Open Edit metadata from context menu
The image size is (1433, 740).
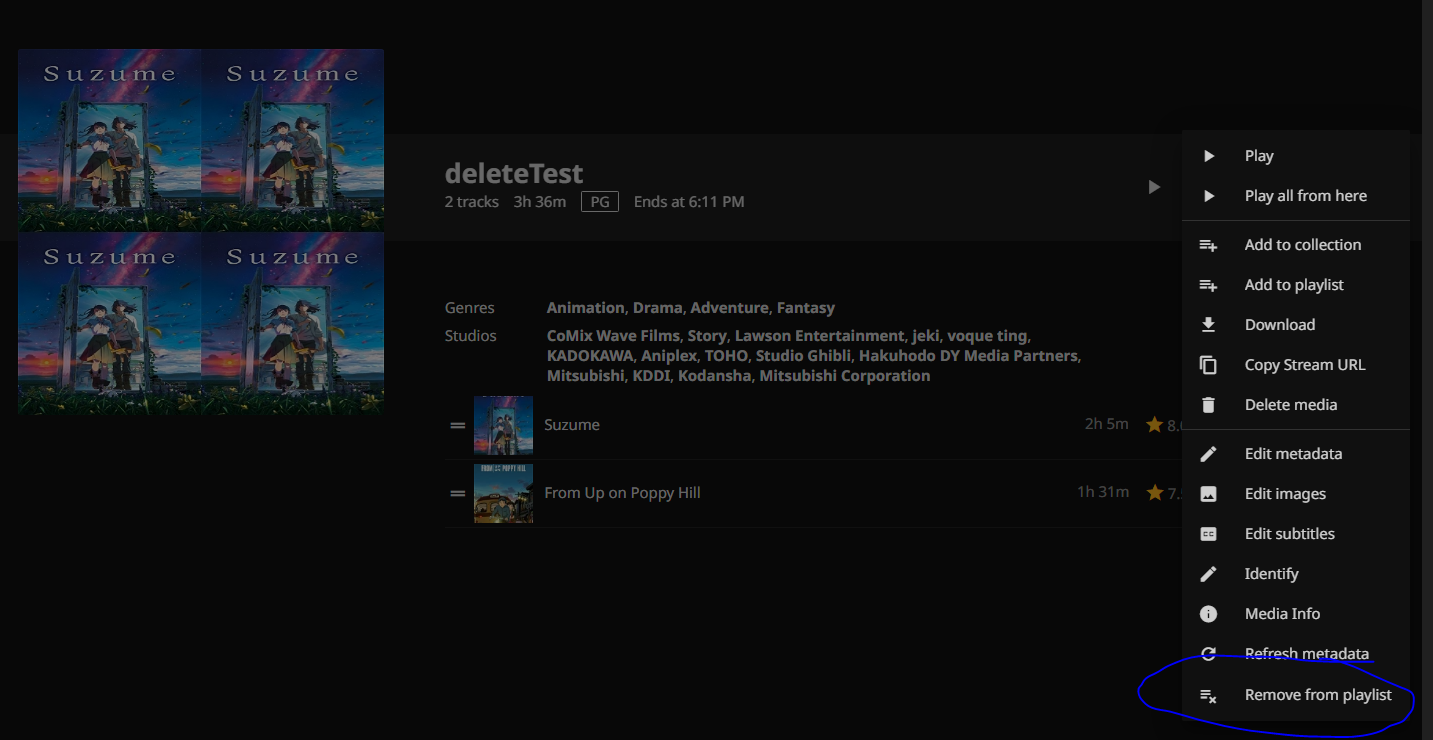pyautogui.click(x=1292, y=454)
